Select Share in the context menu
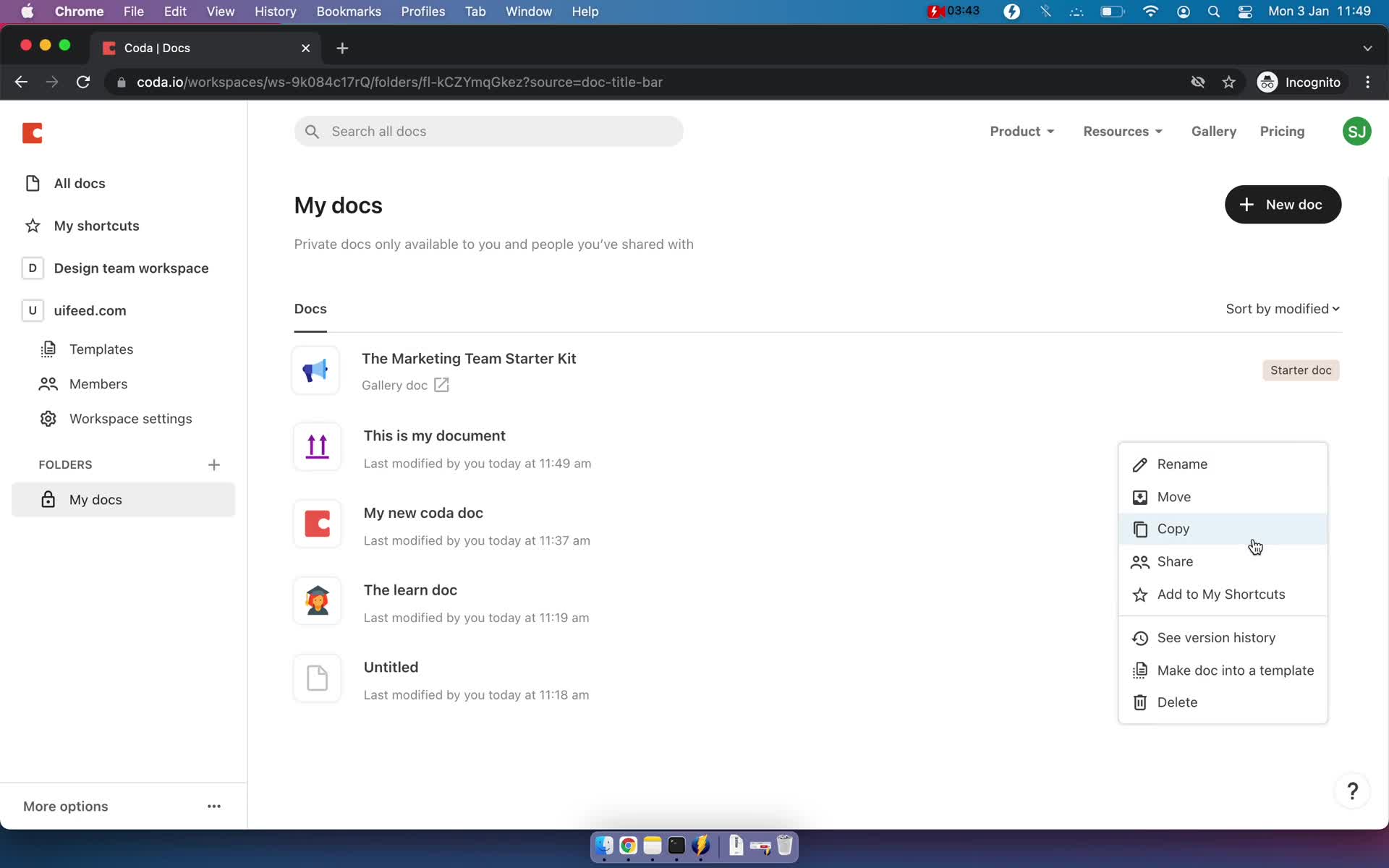 click(1223, 561)
